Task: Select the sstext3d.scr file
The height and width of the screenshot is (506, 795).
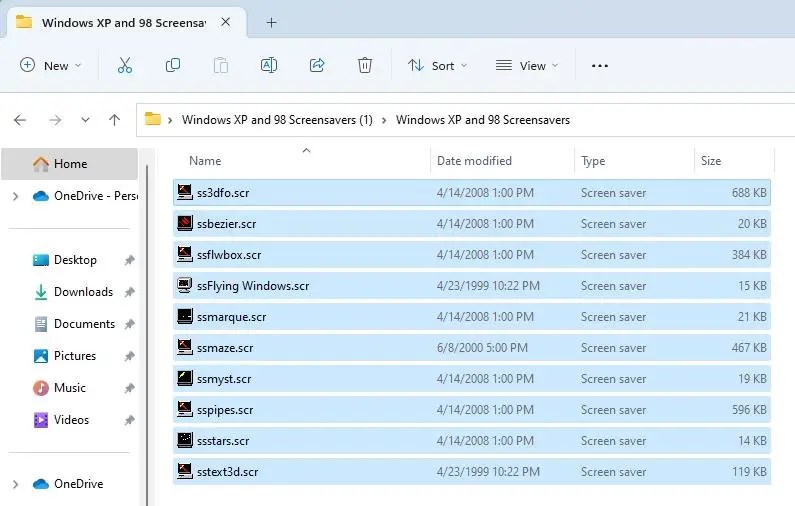Action: coord(472,472)
